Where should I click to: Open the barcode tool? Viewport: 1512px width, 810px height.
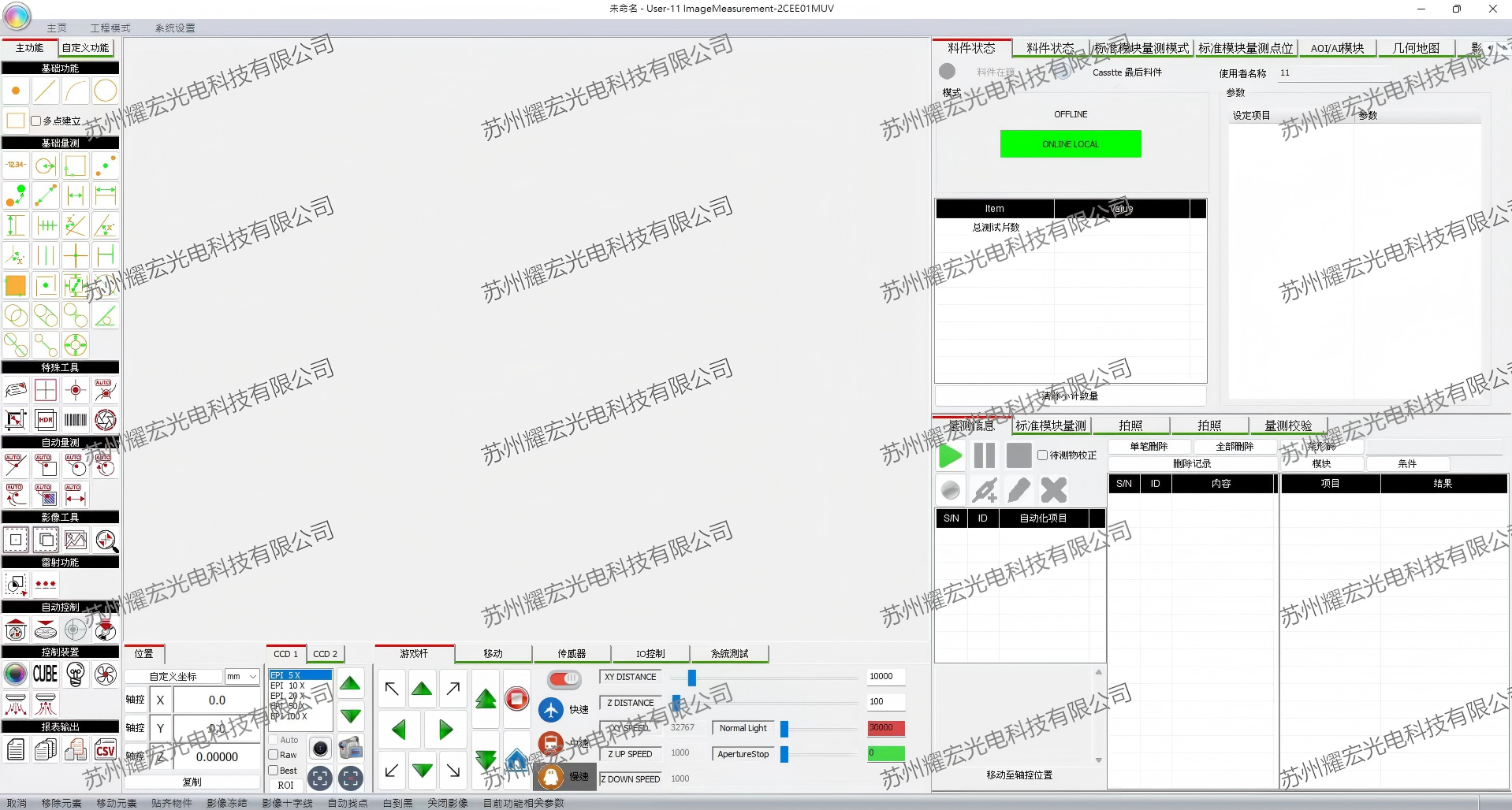coord(76,420)
